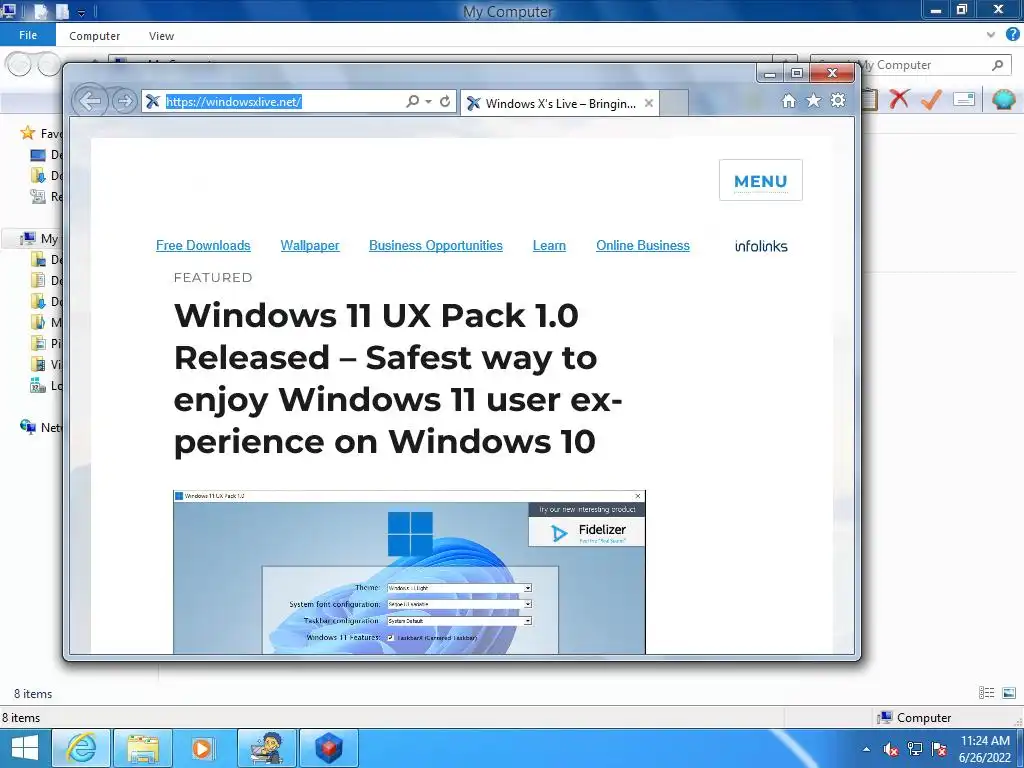Show hidden tray icons arrow
Screen dimensions: 1024x768
click(x=866, y=749)
